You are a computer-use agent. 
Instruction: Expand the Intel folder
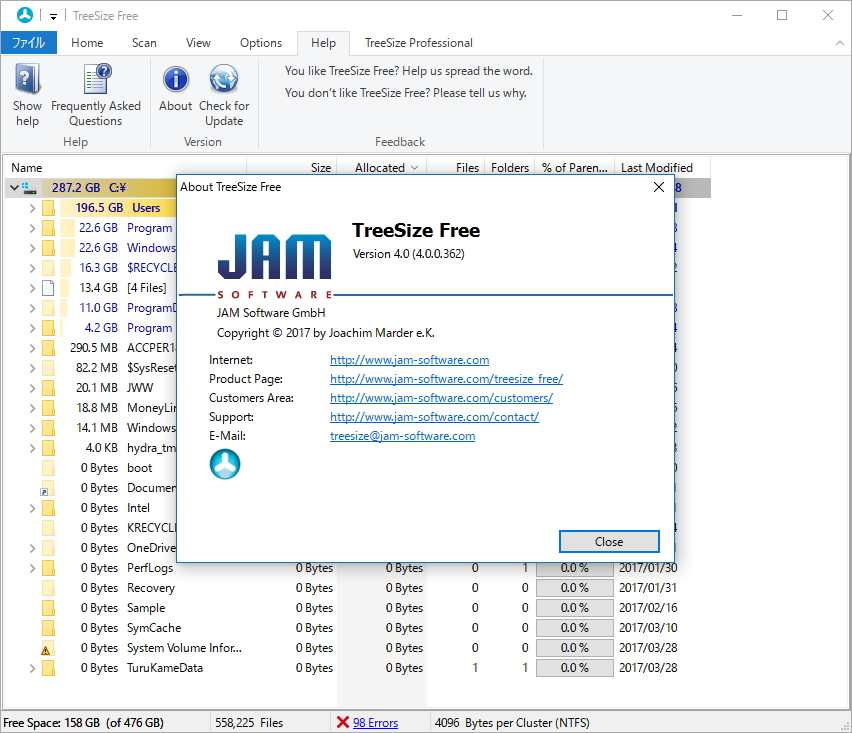click(33, 508)
